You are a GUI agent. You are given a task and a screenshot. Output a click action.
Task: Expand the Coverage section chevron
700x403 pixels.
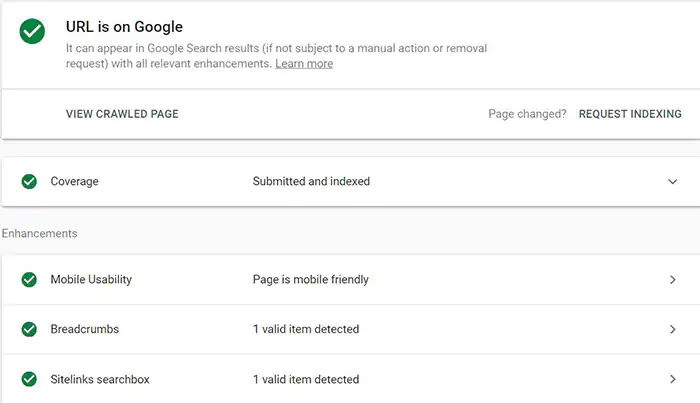(672, 182)
